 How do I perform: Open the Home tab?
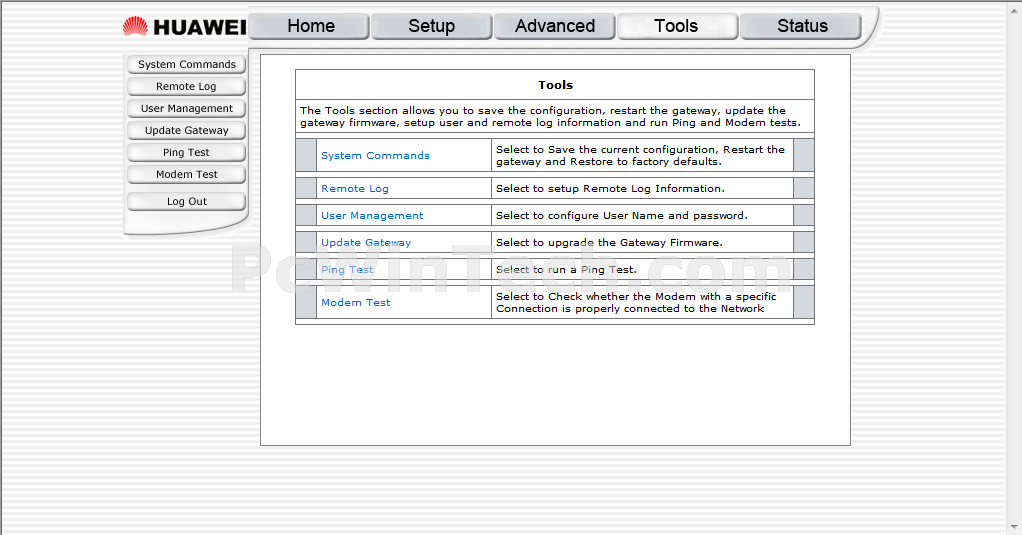pos(310,27)
